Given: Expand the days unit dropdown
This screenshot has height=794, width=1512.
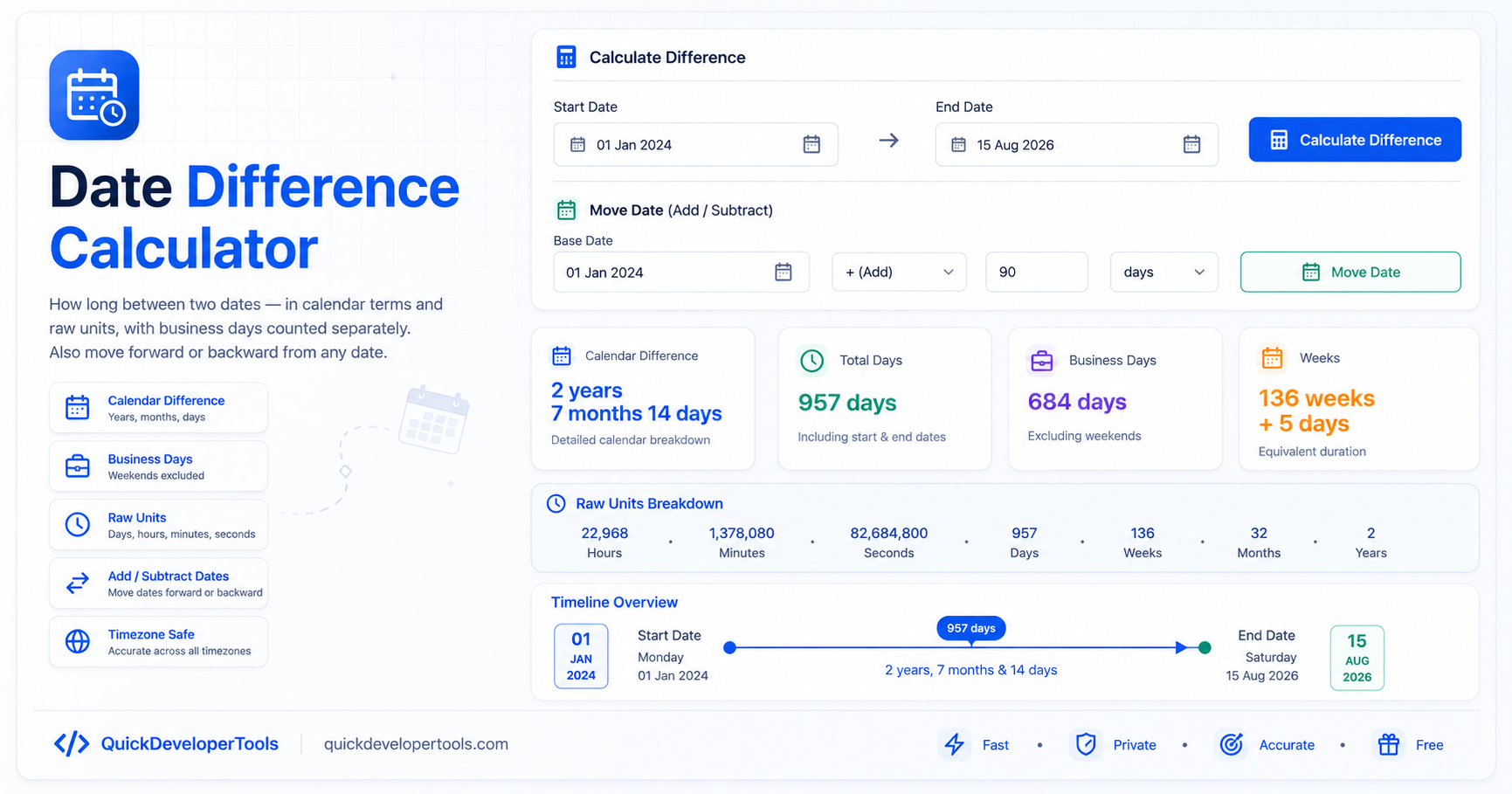Looking at the screenshot, I should point(1163,272).
